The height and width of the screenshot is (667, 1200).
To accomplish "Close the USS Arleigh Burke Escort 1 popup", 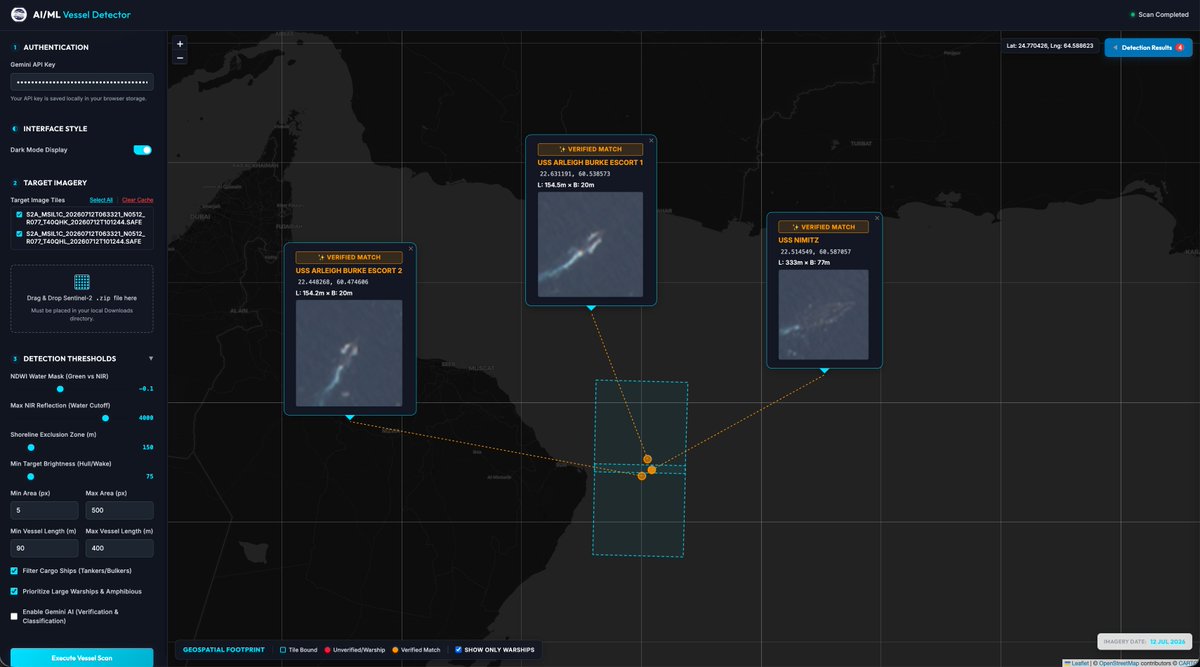I will (x=651, y=140).
